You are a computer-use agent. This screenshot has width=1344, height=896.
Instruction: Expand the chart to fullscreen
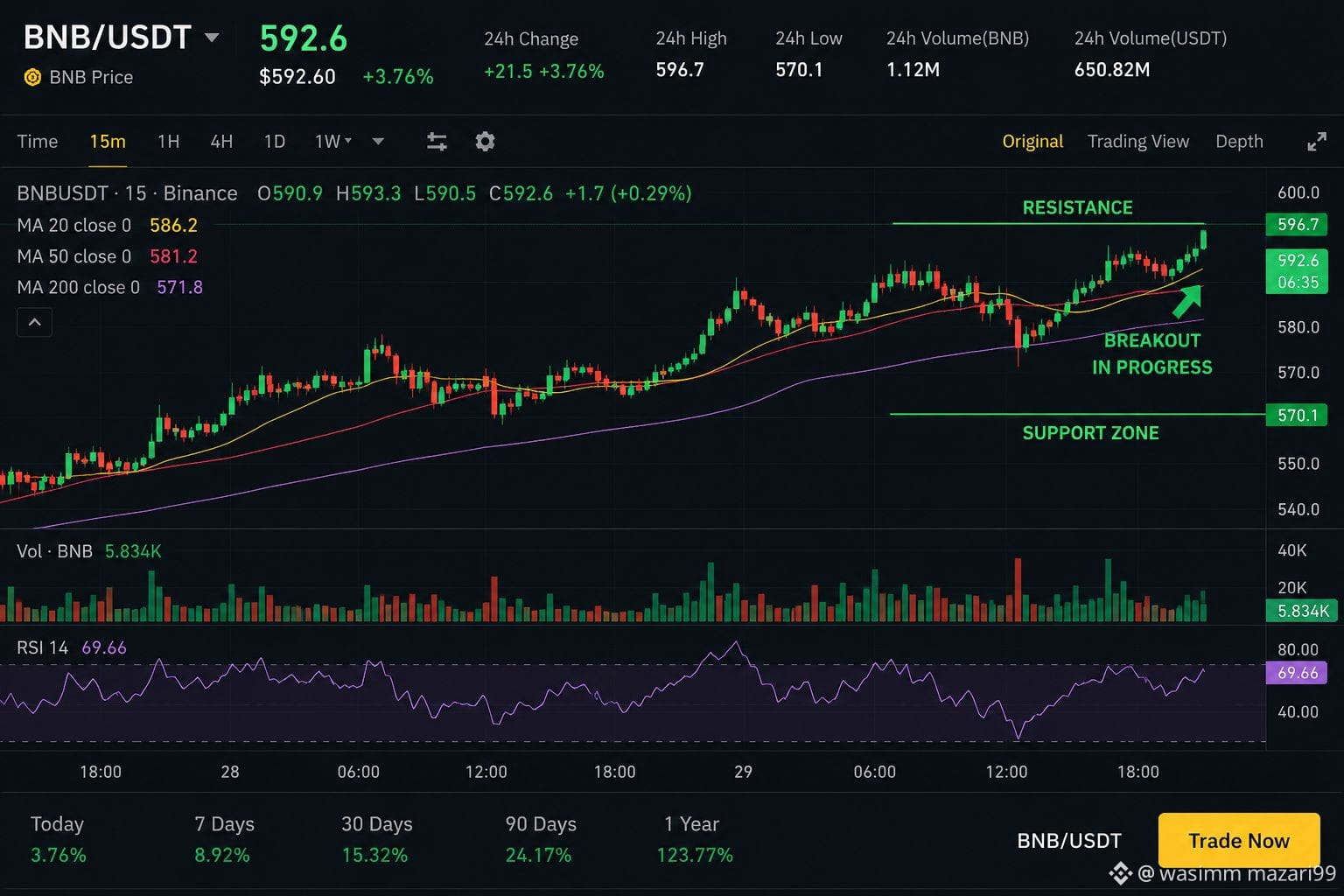coord(1317,141)
